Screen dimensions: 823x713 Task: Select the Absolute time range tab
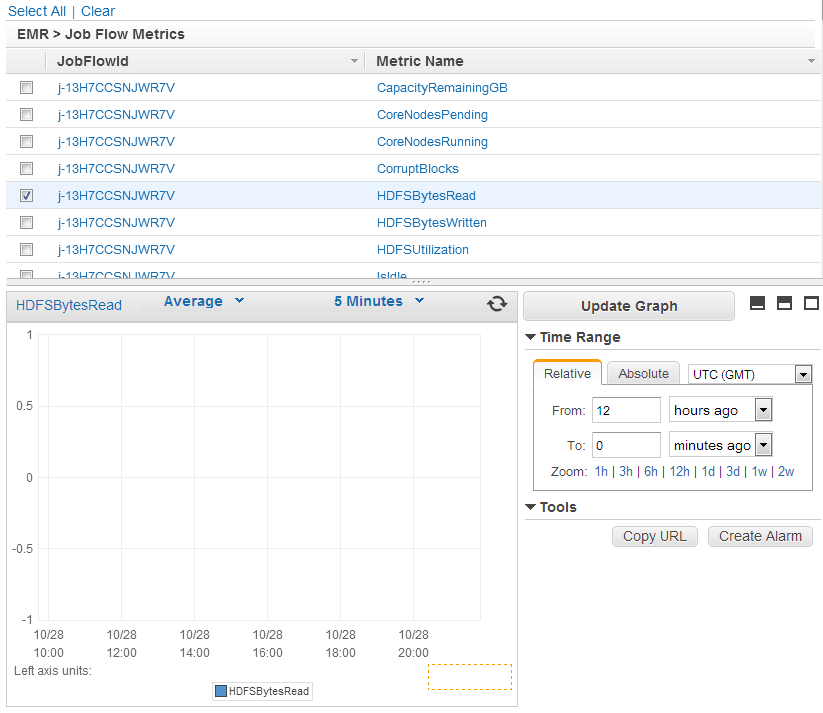click(x=643, y=373)
